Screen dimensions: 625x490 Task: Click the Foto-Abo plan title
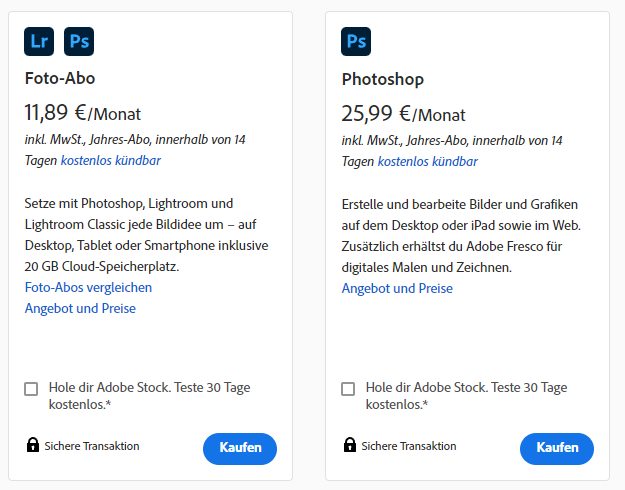(60, 78)
